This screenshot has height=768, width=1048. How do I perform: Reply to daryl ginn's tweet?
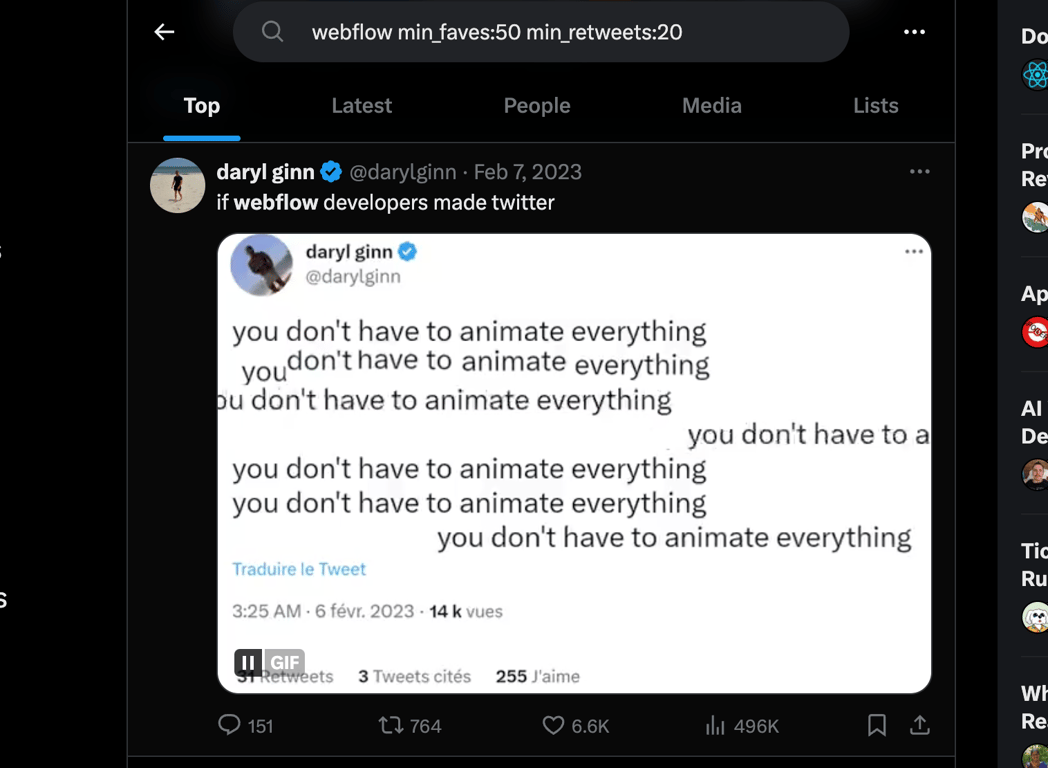(x=230, y=725)
